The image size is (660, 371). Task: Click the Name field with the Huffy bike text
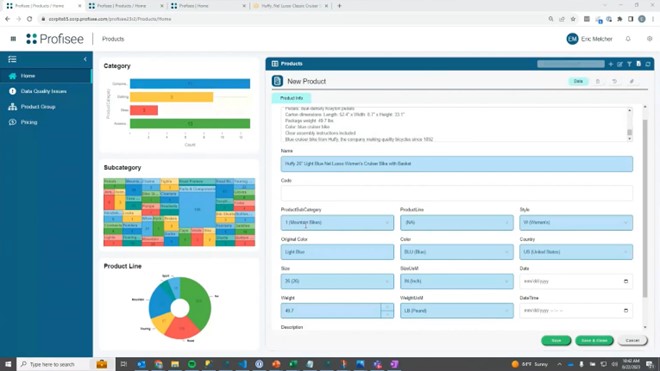coord(457,164)
